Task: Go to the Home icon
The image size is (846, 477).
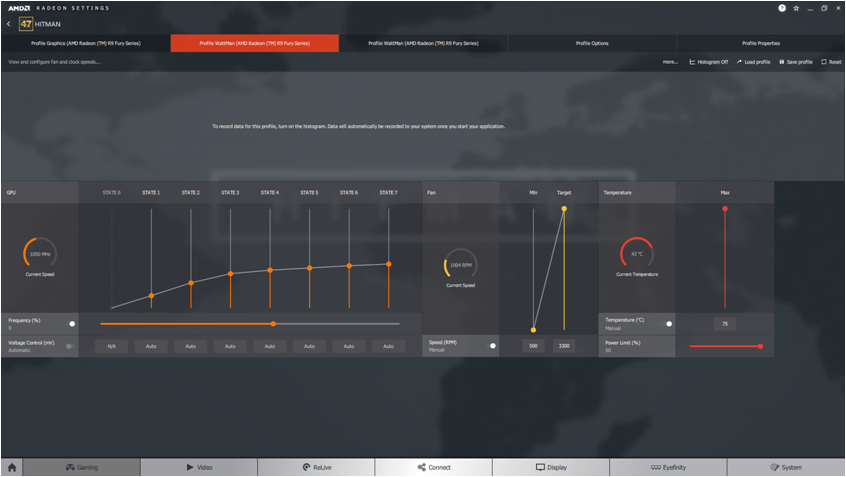Action: click(12, 467)
